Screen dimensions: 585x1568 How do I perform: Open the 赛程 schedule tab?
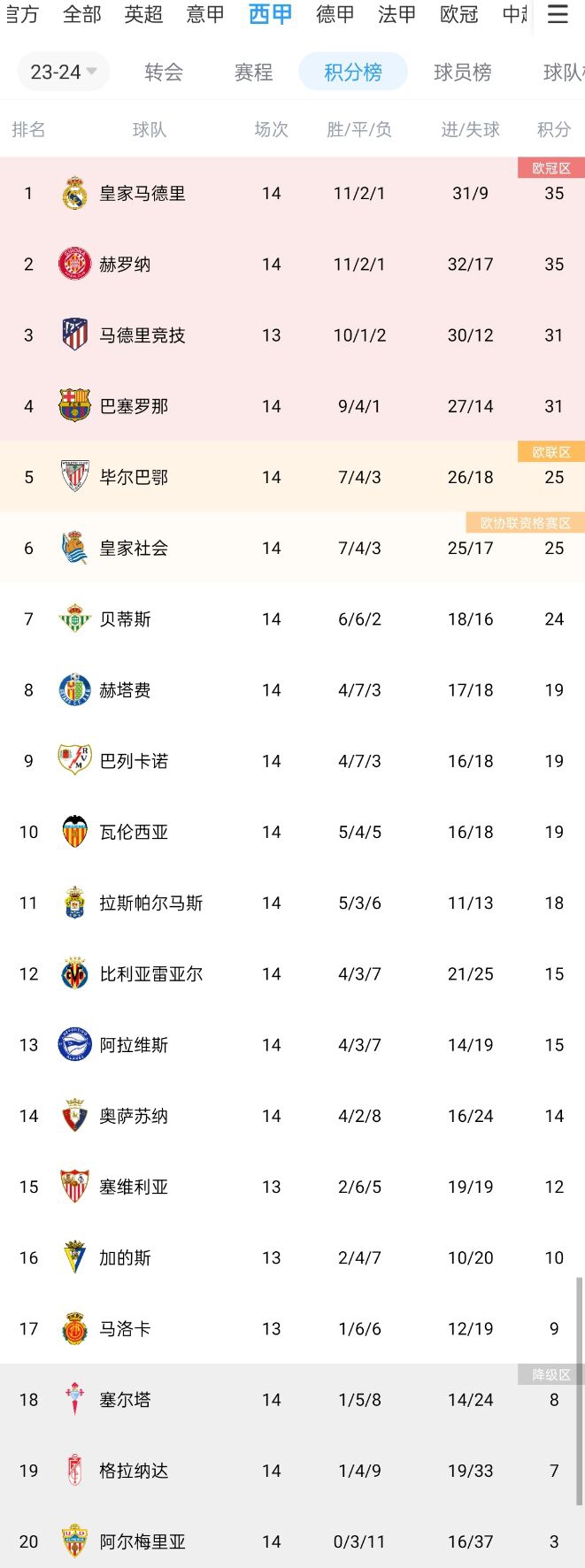pyautogui.click(x=253, y=73)
